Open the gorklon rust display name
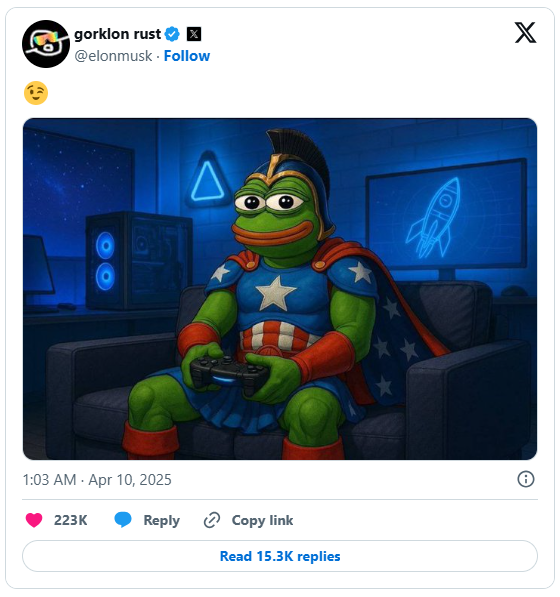The height and width of the screenshot is (597, 560). tap(117, 34)
